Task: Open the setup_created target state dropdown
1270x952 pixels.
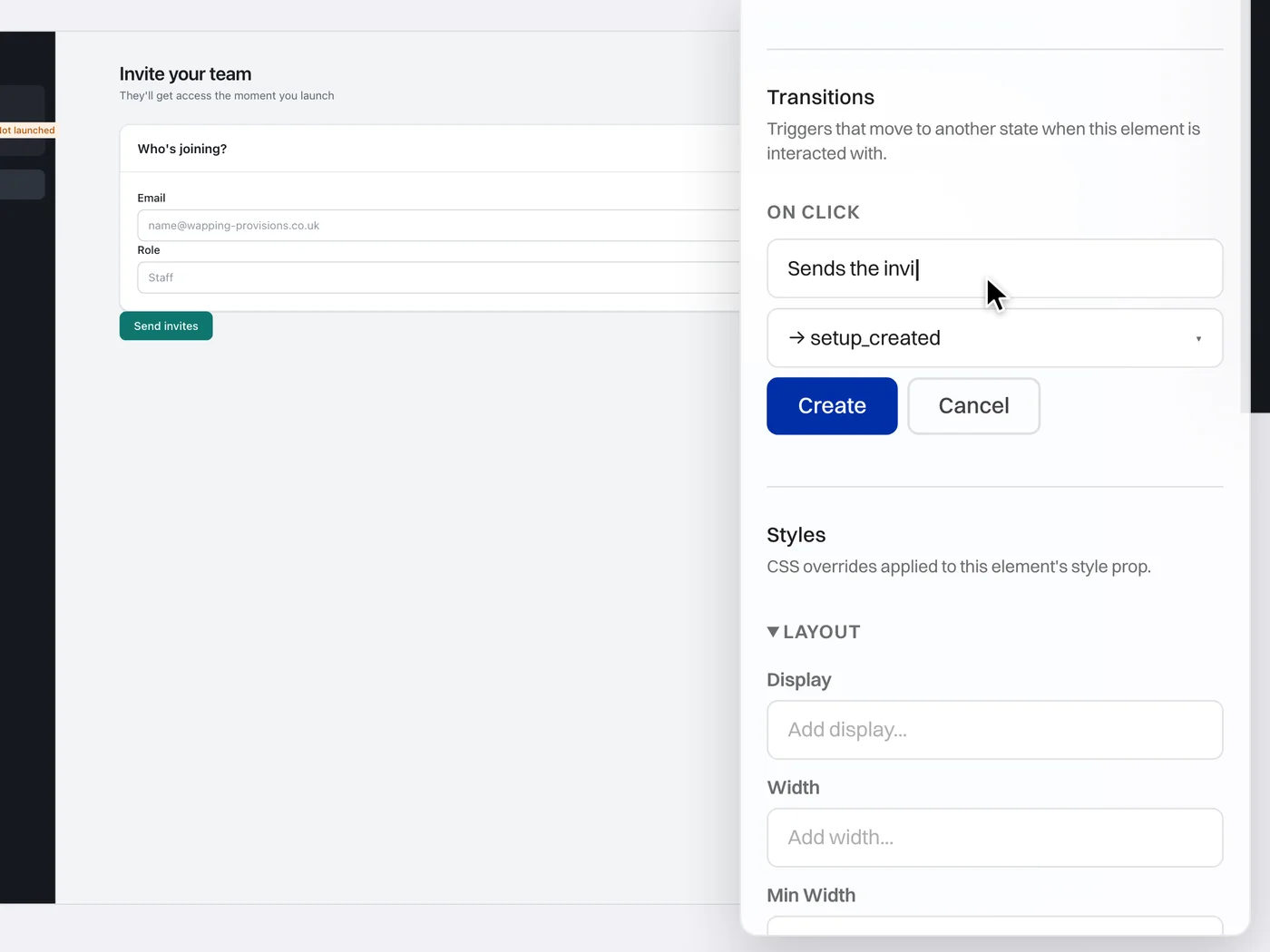Action: (x=995, y=338)
